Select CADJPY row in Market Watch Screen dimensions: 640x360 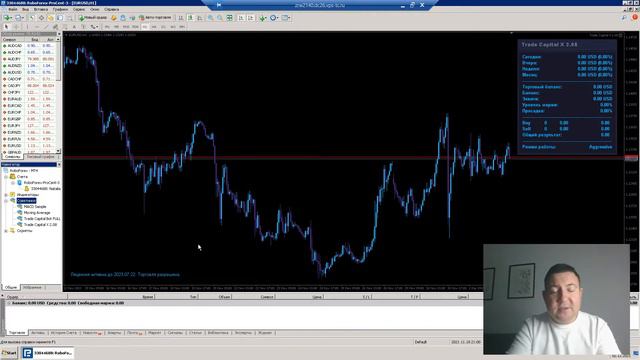point(29,86)
